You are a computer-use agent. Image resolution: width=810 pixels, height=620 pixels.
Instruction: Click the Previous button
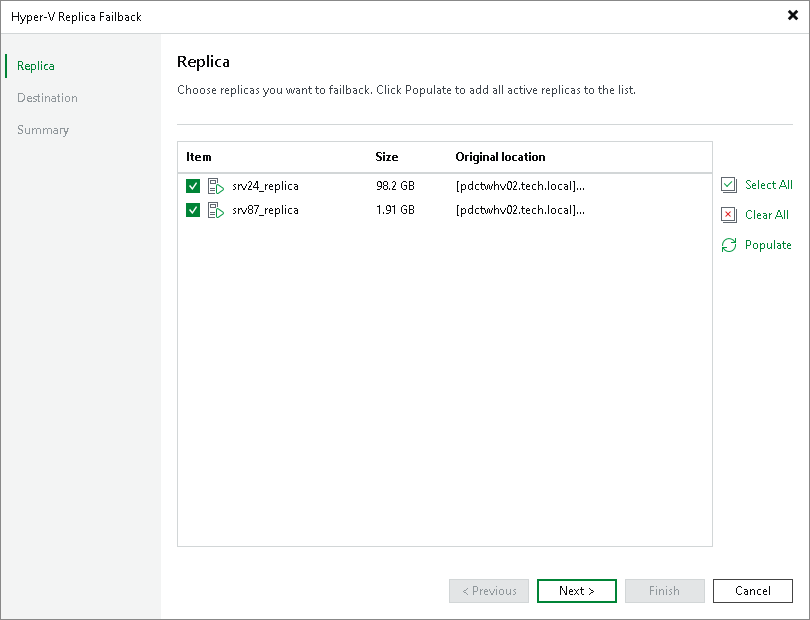[x=489, y=591]
